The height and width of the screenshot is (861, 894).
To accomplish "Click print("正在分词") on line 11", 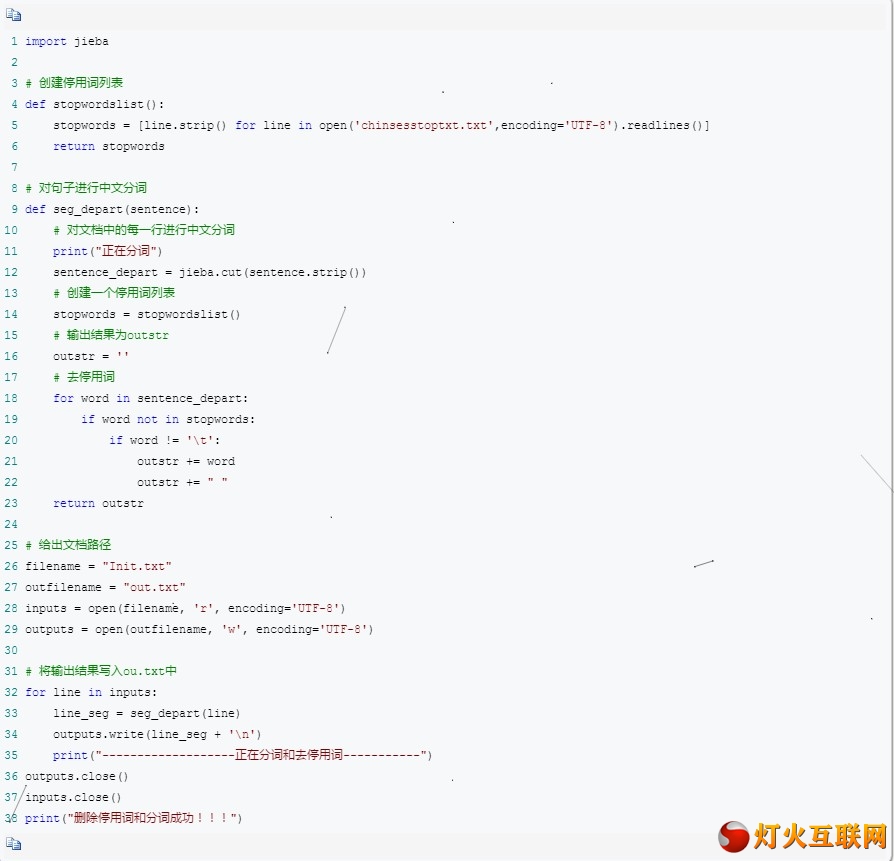I will pyautogui.click(x=108, y=251).
